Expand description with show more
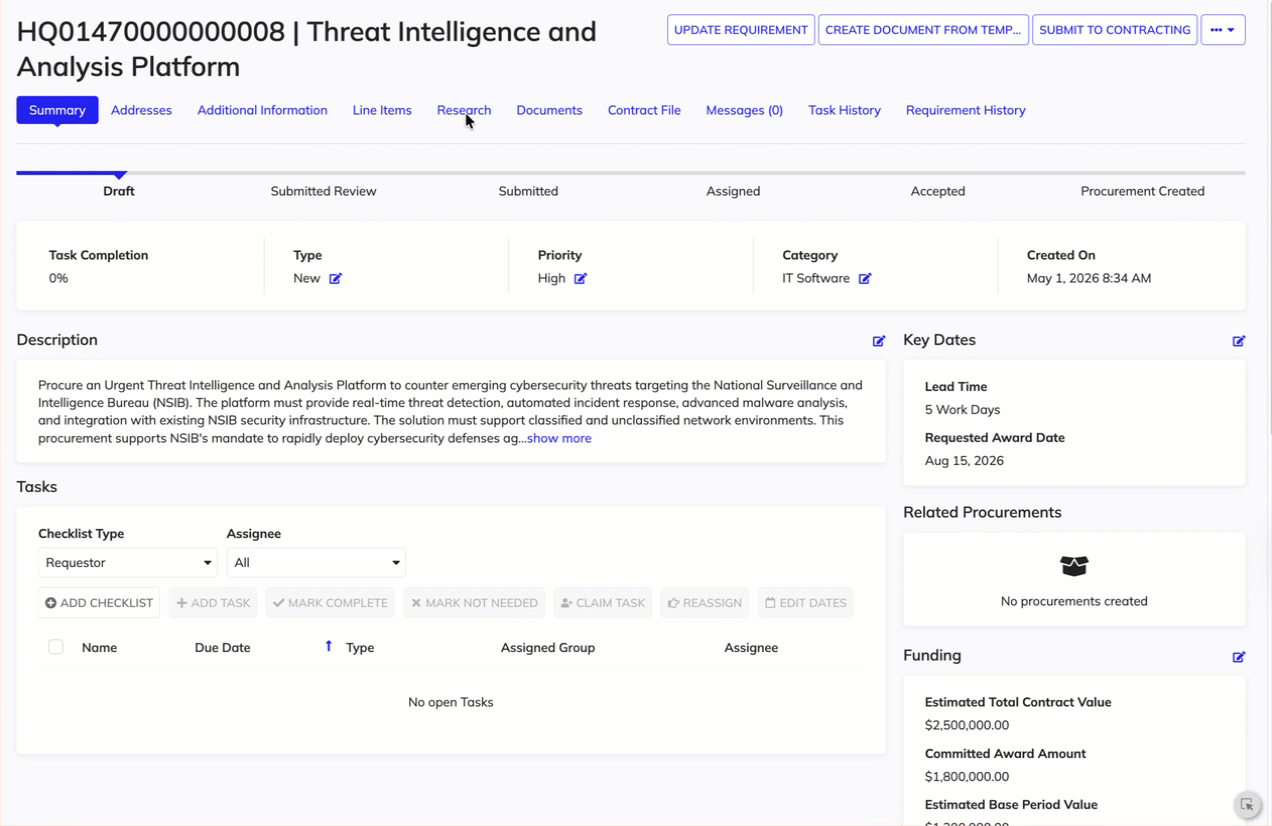 (559, 438)
